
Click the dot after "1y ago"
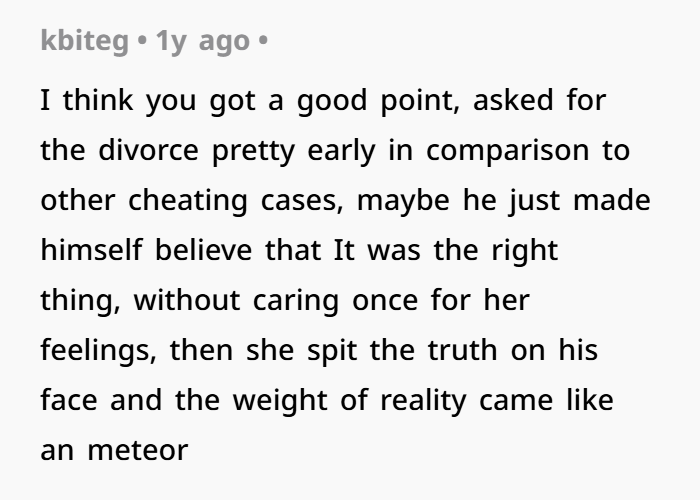263,41
